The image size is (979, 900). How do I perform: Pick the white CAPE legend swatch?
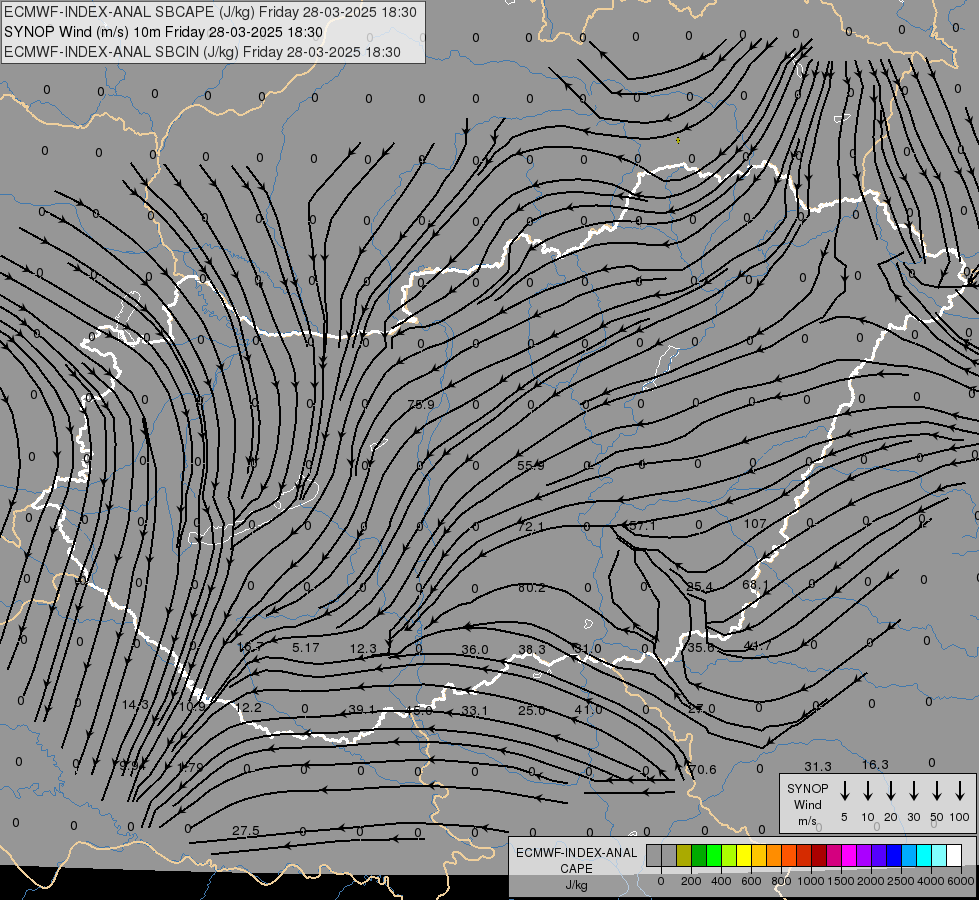click(x=953, y=856)
